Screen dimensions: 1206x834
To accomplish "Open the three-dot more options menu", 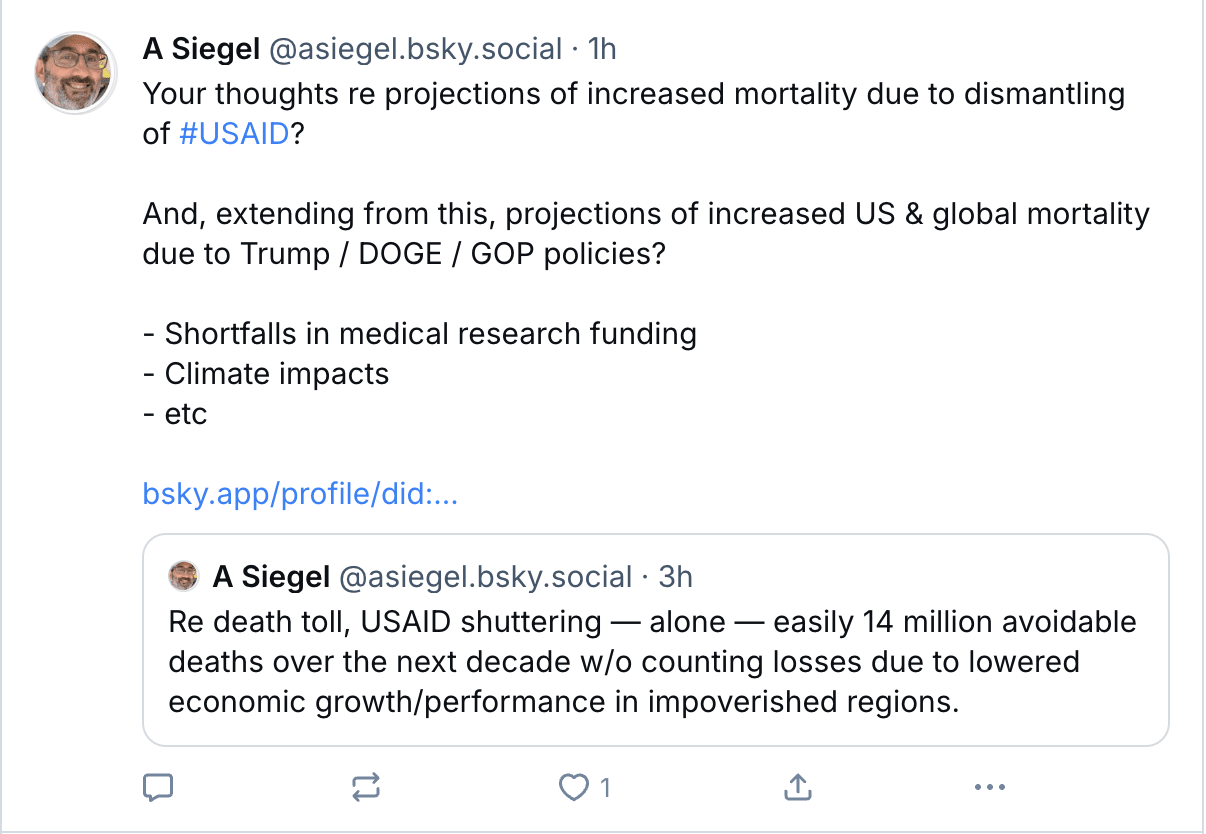I will 989,788.
